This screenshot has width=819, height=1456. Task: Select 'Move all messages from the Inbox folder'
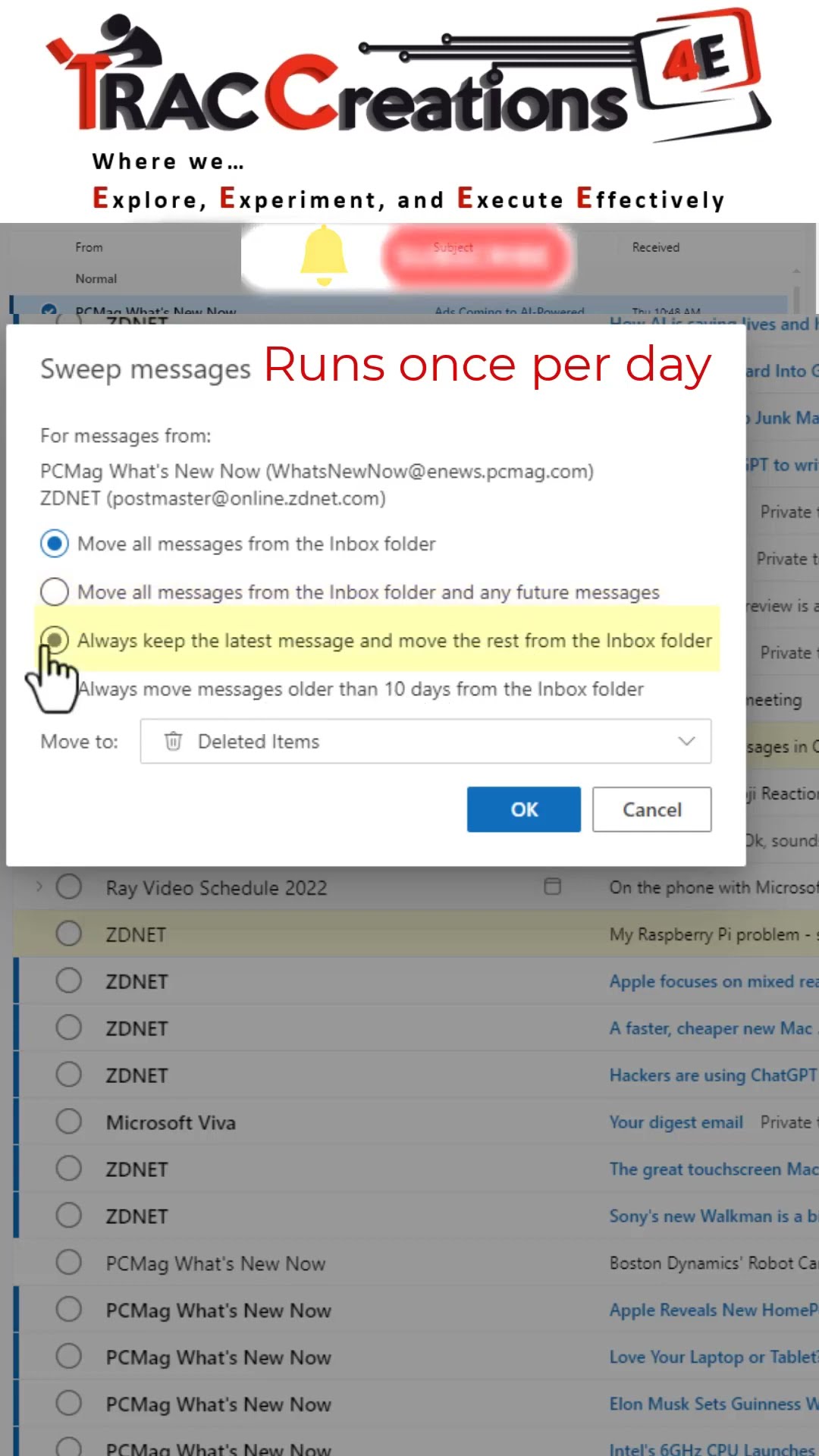tap(55, 544)
